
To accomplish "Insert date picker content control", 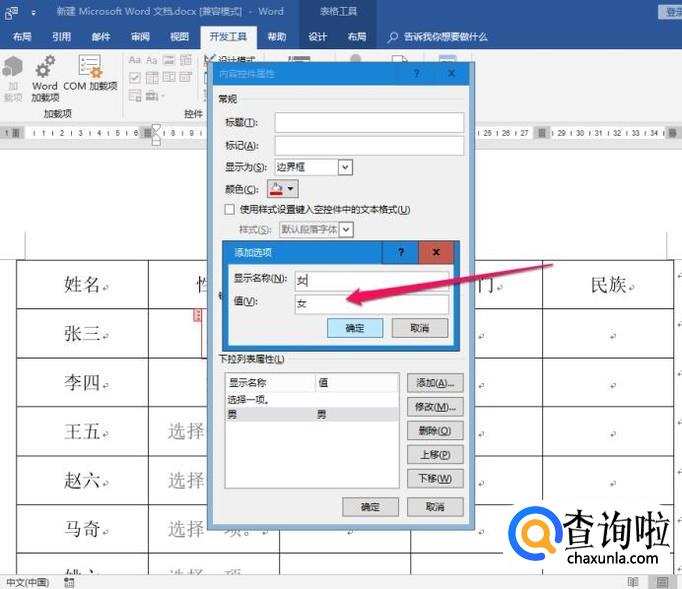I will coord(186,77).
